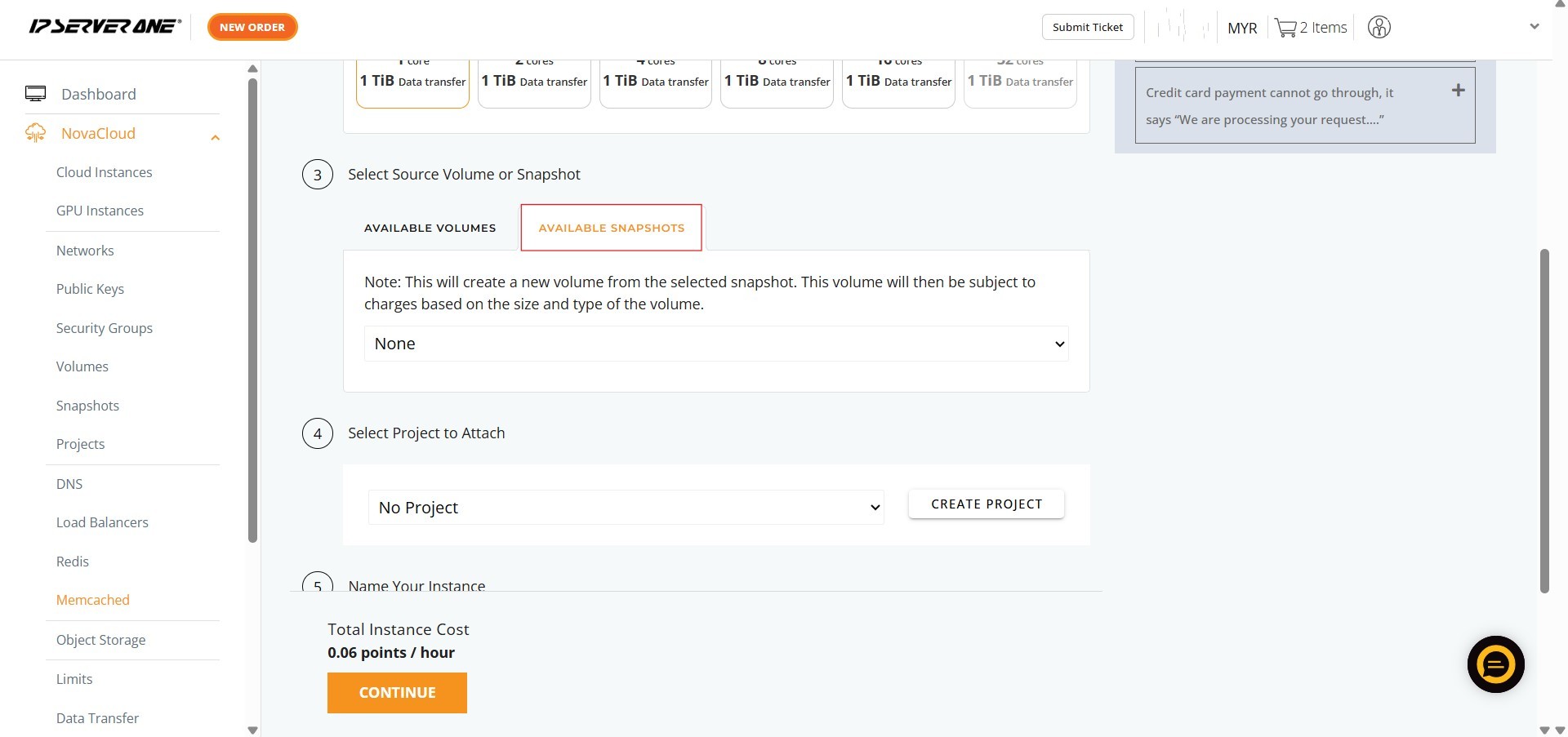Viewport: 1568px width, 737px height.
Task: Click the main page vertical scrollbar
Action: (1543, 420)
